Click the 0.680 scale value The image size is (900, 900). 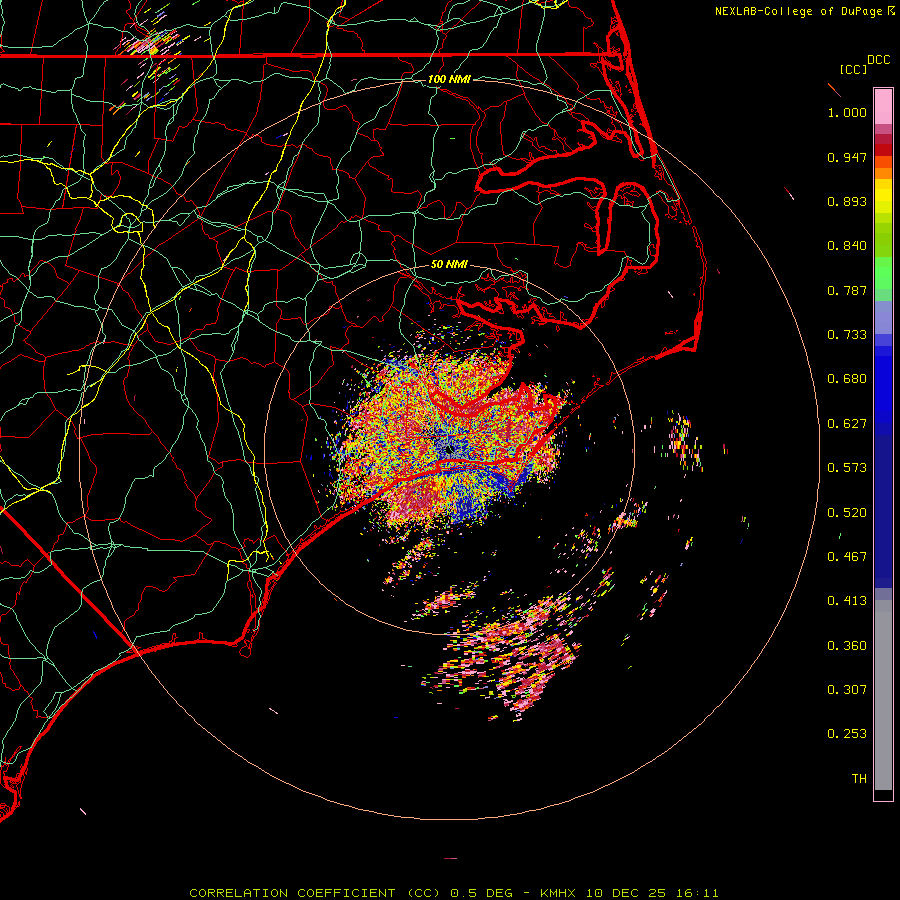pyautogui.click(x=847, y=379)
